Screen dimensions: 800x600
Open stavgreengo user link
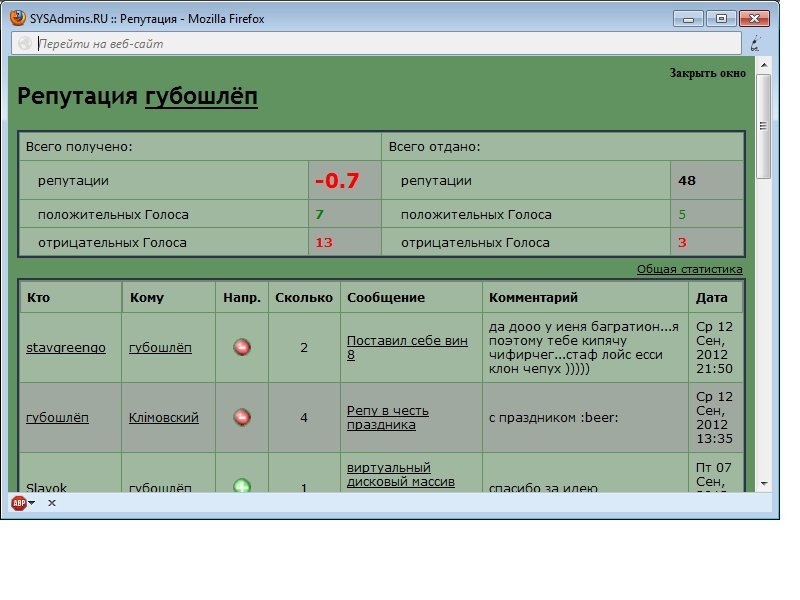(66, 347)
